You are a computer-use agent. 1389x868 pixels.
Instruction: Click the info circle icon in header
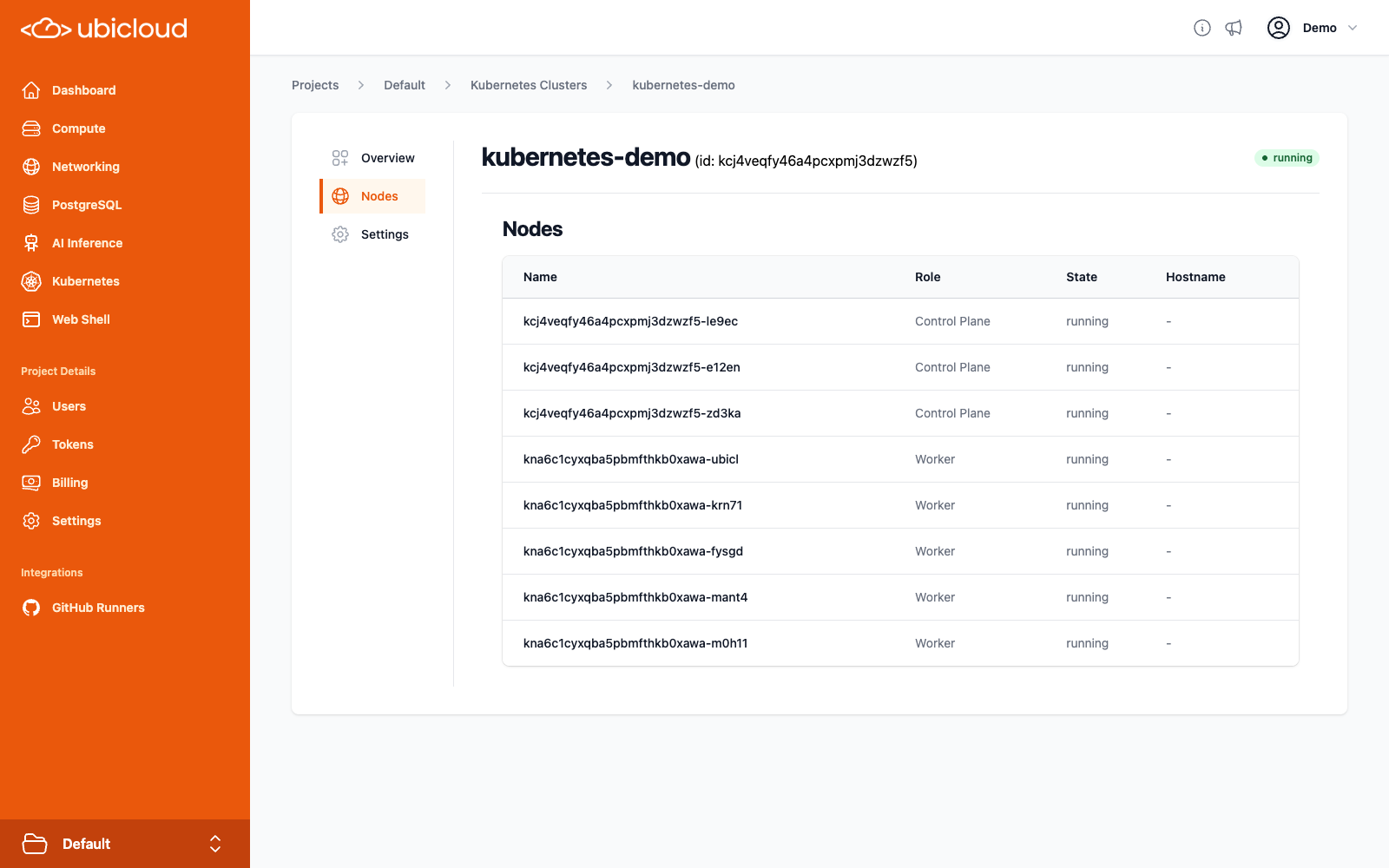pyautogui.click(x=1202, y=28)
